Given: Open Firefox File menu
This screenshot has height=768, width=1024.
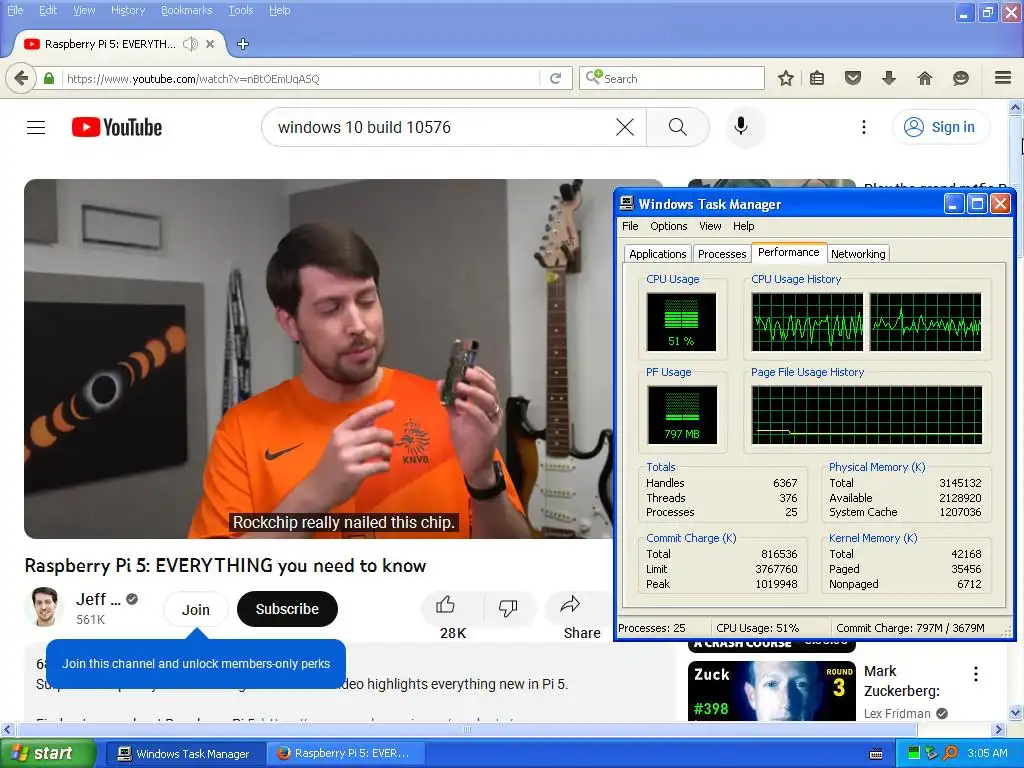Looking at the screenshot, I should (x=15, y=10).
